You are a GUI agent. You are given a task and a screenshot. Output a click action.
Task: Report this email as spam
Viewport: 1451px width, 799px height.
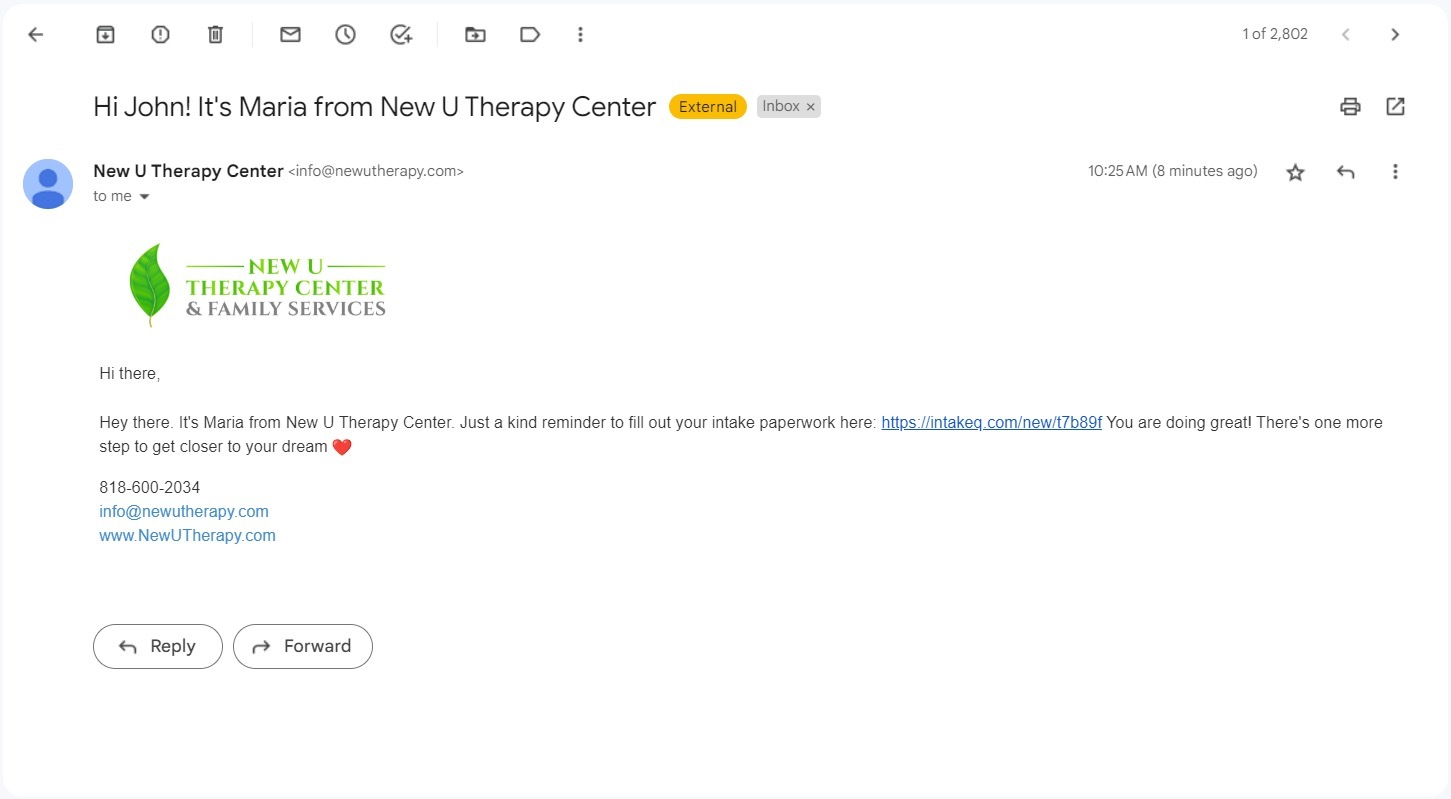click(x=160, y=35)
